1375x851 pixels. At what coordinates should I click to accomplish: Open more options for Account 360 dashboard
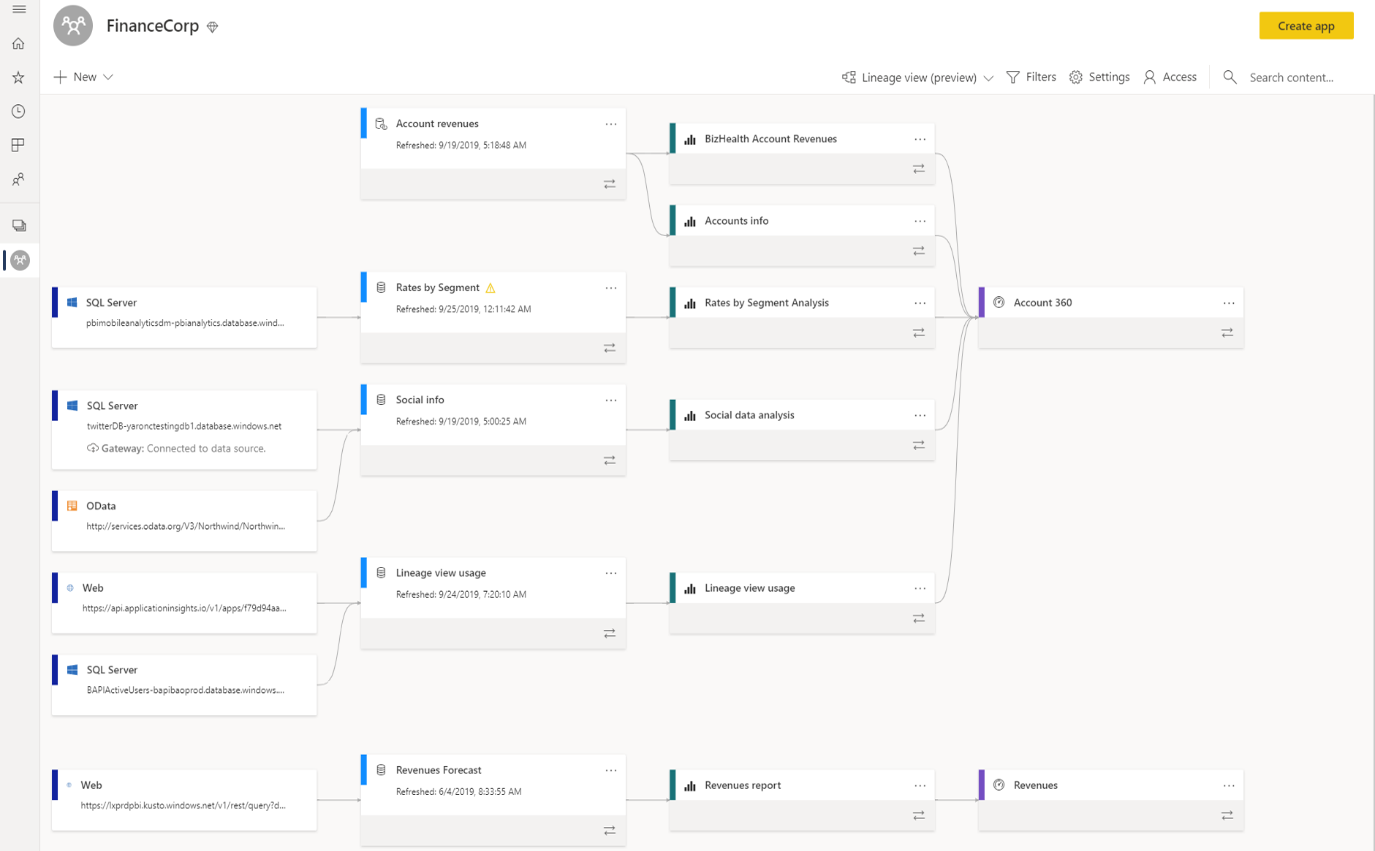pos(1229,303)
